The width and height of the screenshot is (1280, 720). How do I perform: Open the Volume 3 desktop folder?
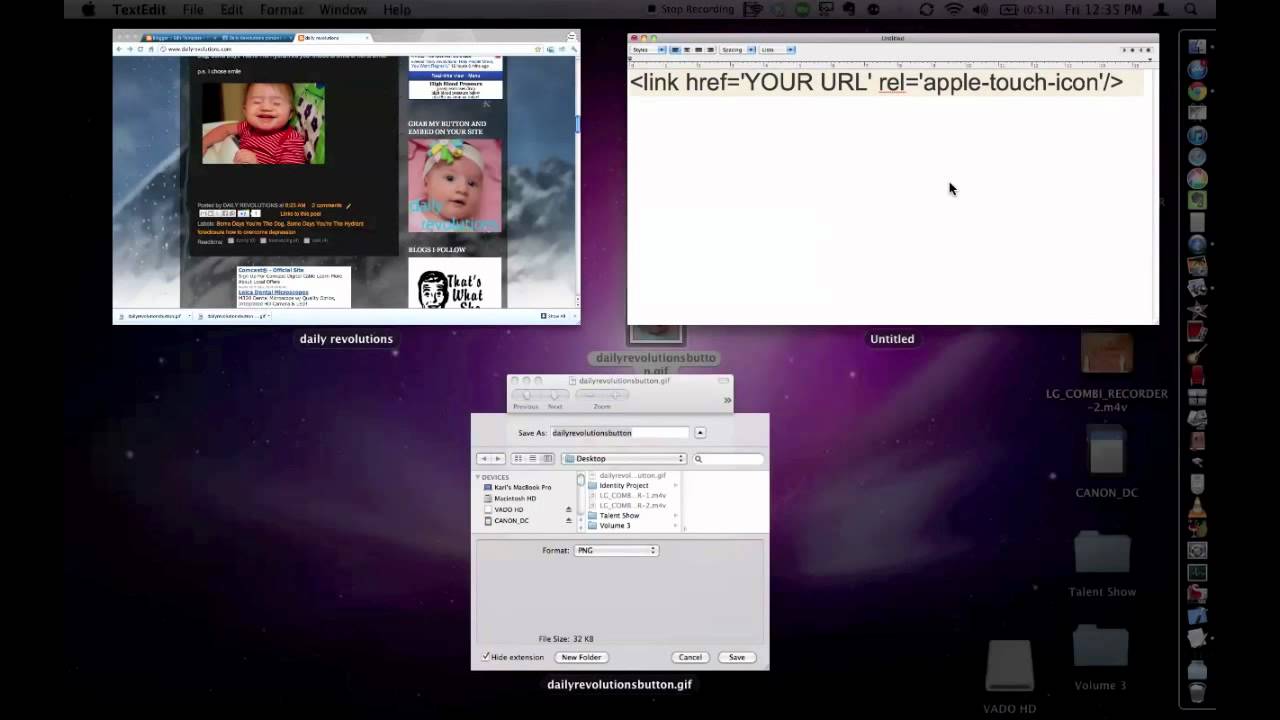[x=1100, y=658]
